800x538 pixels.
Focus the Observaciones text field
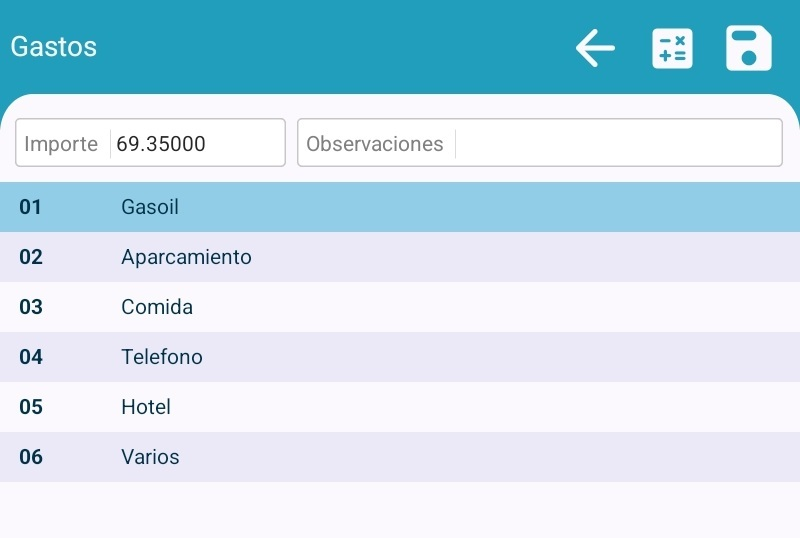coord(616,144)
